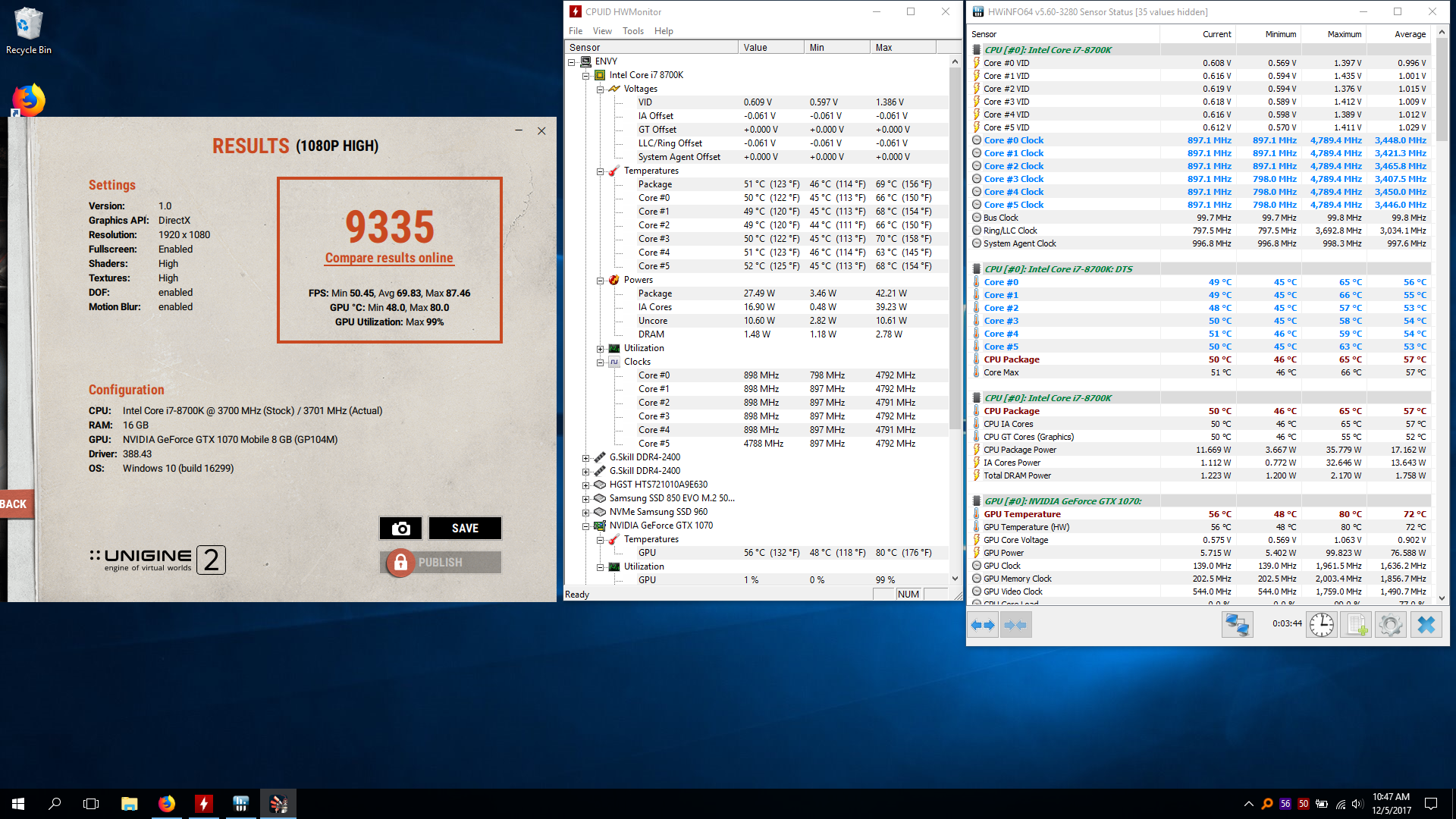Click the HWiNFO clock reset timer icon
The image size is (1456, 819).
1321,625
